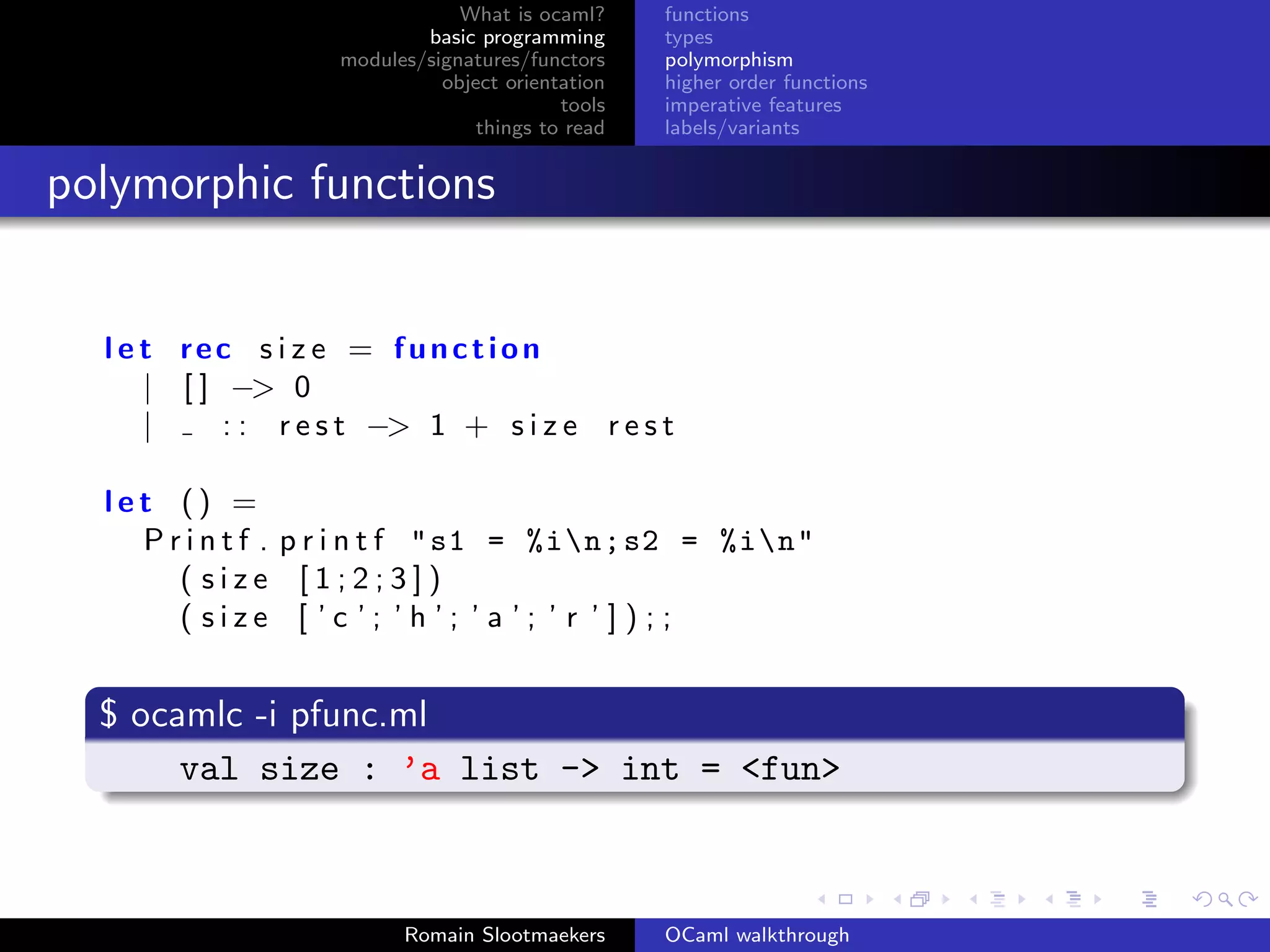Go to next slide arrow
The height and width of the screenshot is (952, 1270).
[869, 899]
